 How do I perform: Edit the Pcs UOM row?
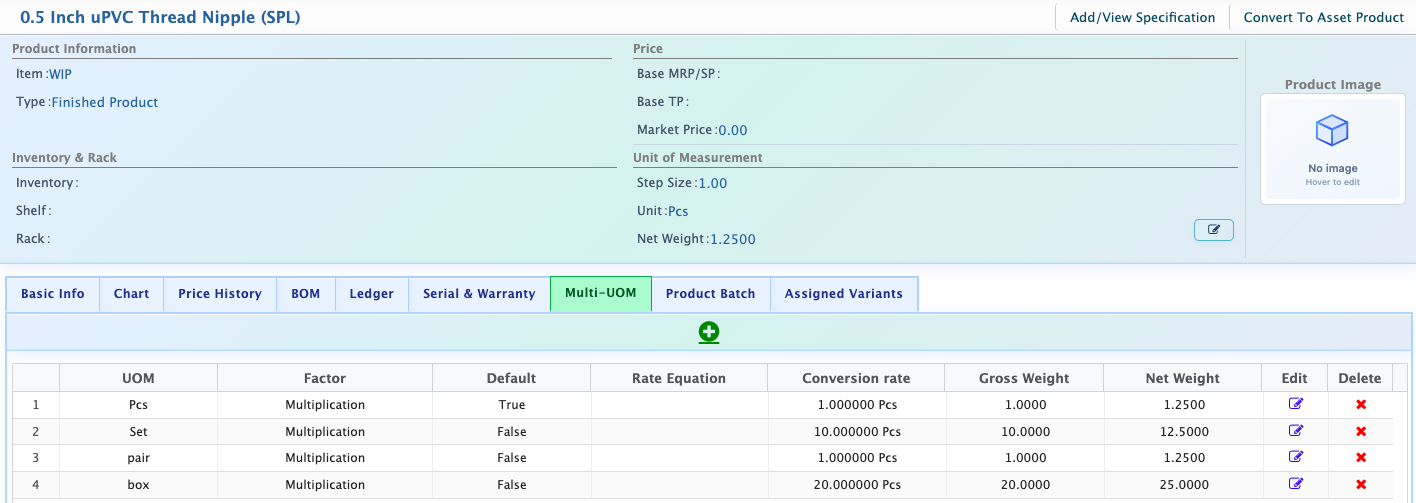[1296, 404]
